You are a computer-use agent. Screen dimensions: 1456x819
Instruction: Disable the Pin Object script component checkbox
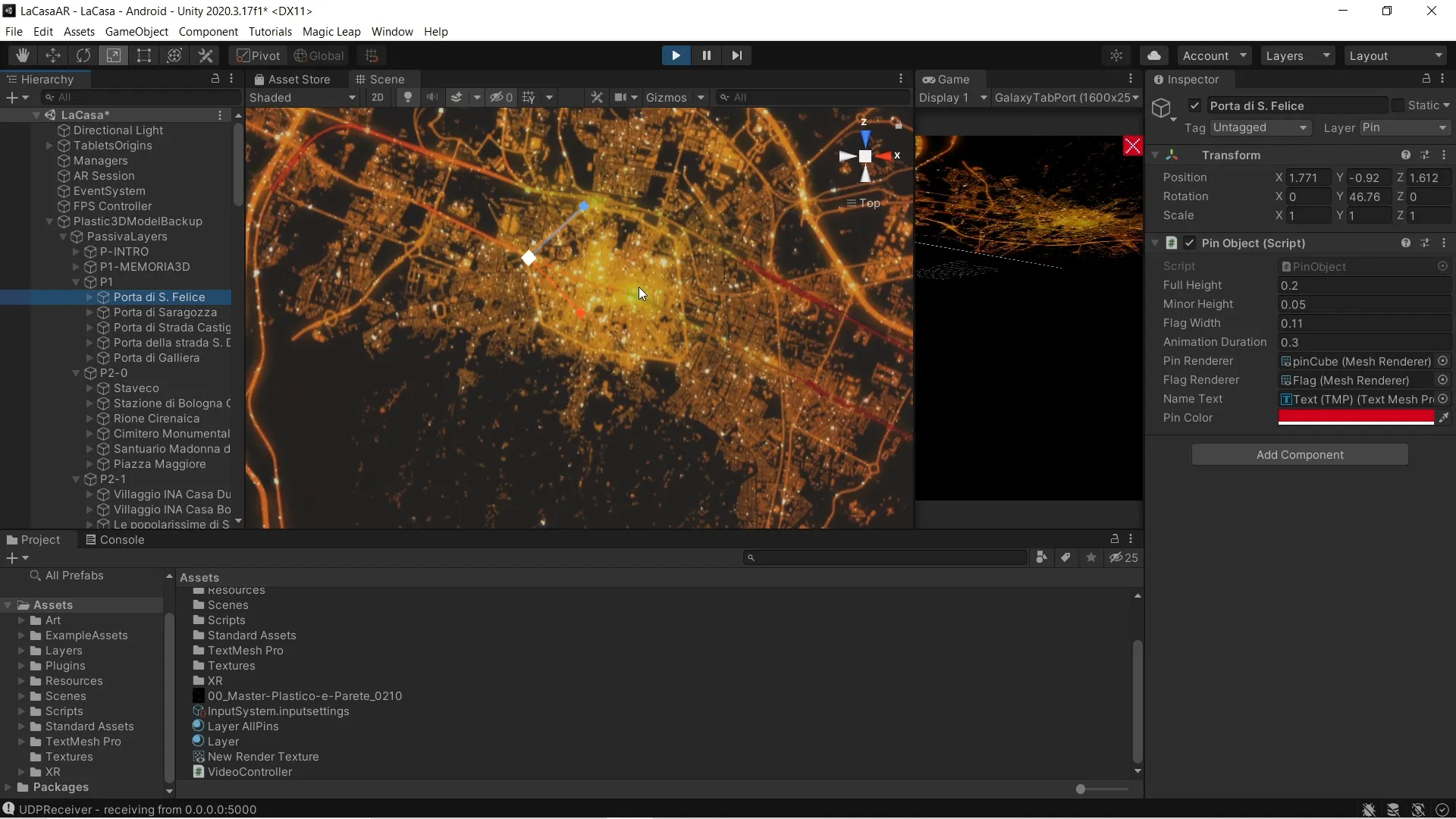[1190, 243]
